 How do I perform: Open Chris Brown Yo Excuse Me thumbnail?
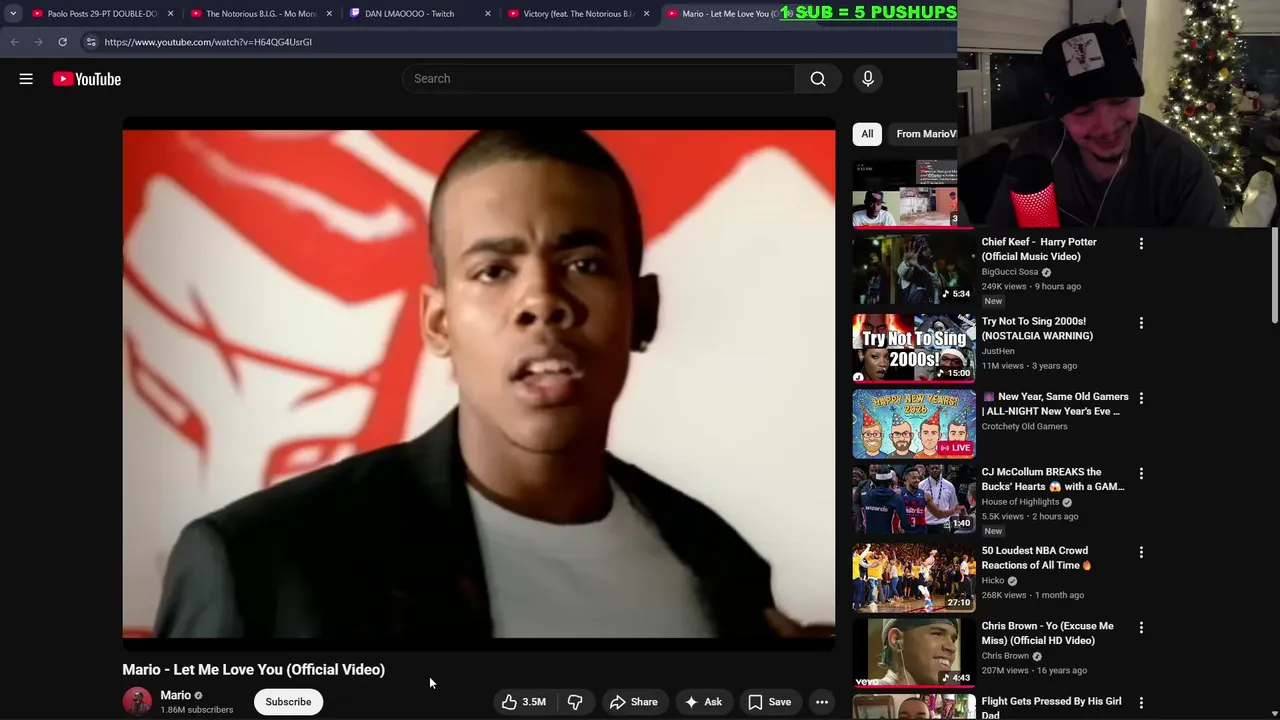click(x=914, y=652)
